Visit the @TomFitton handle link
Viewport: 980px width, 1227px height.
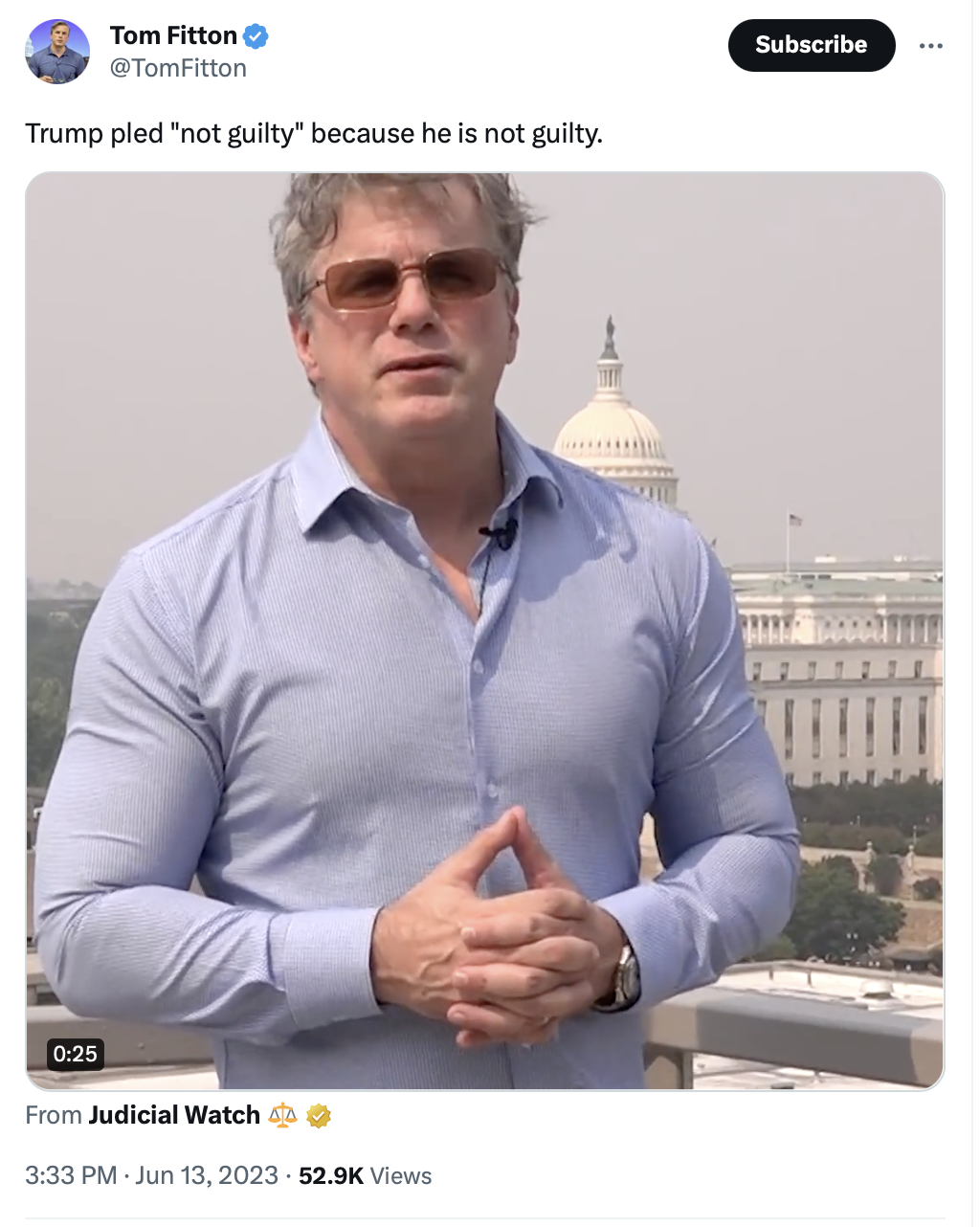coord(178,68)
